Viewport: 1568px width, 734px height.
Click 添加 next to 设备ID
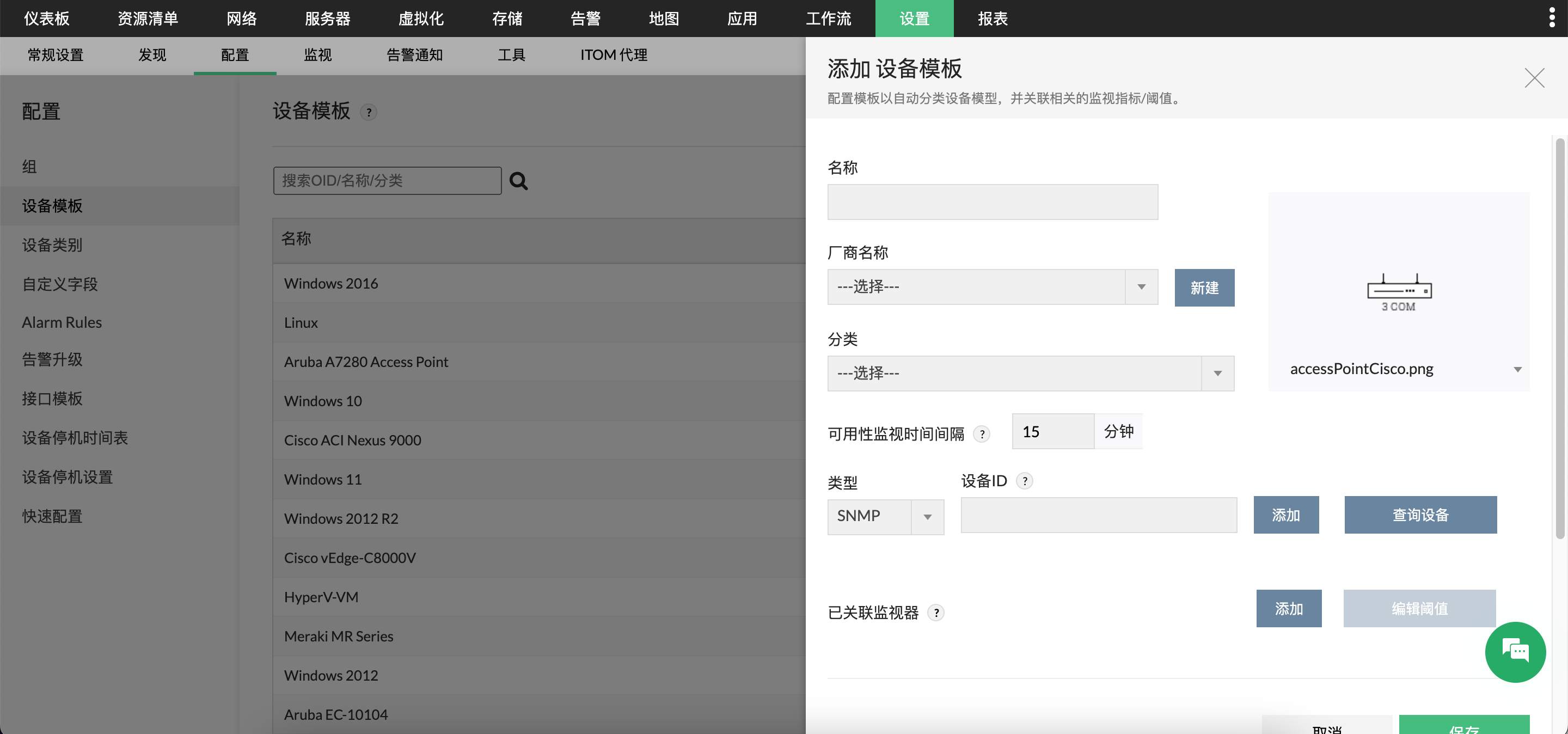click(1286, 515)
